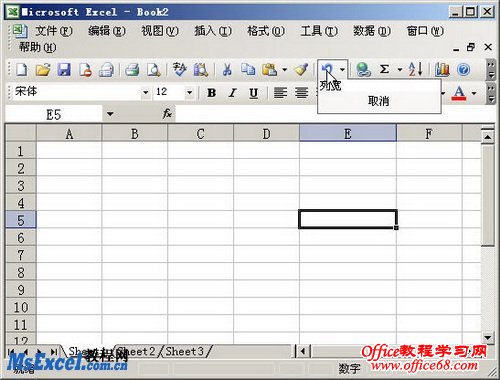Toggle Underline formatting
Screen dimensions: 500x380
tap(254, 93)
